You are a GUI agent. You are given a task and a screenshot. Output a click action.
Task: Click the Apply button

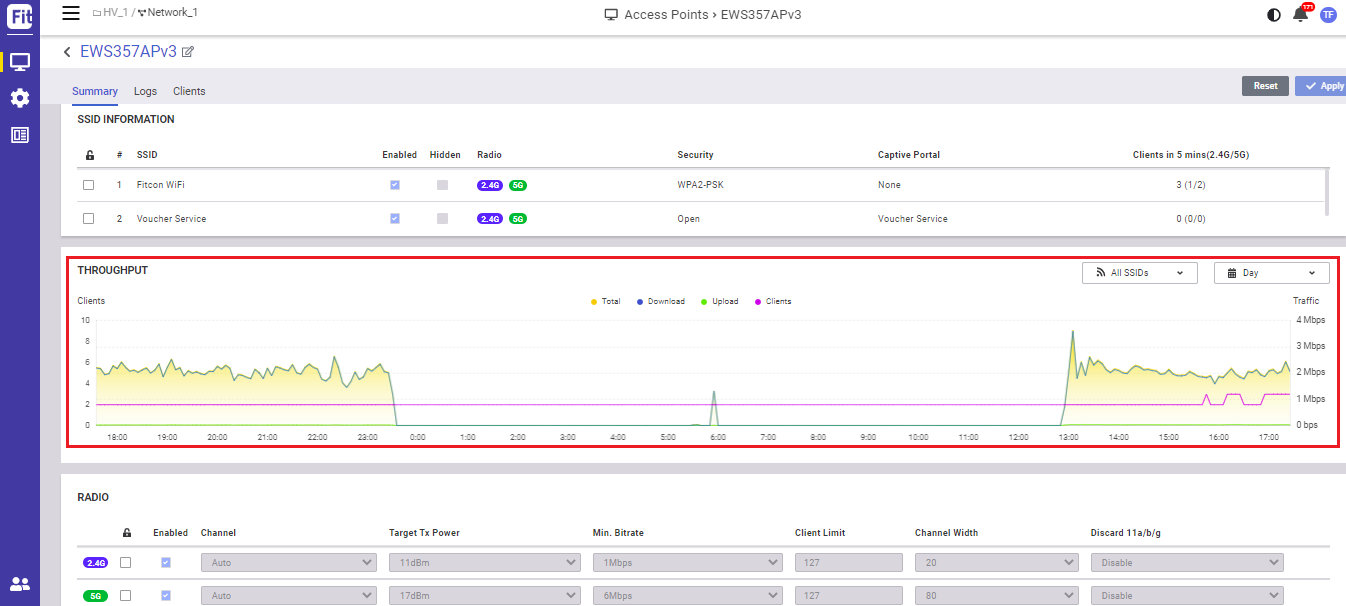[x=1323, y=86]
